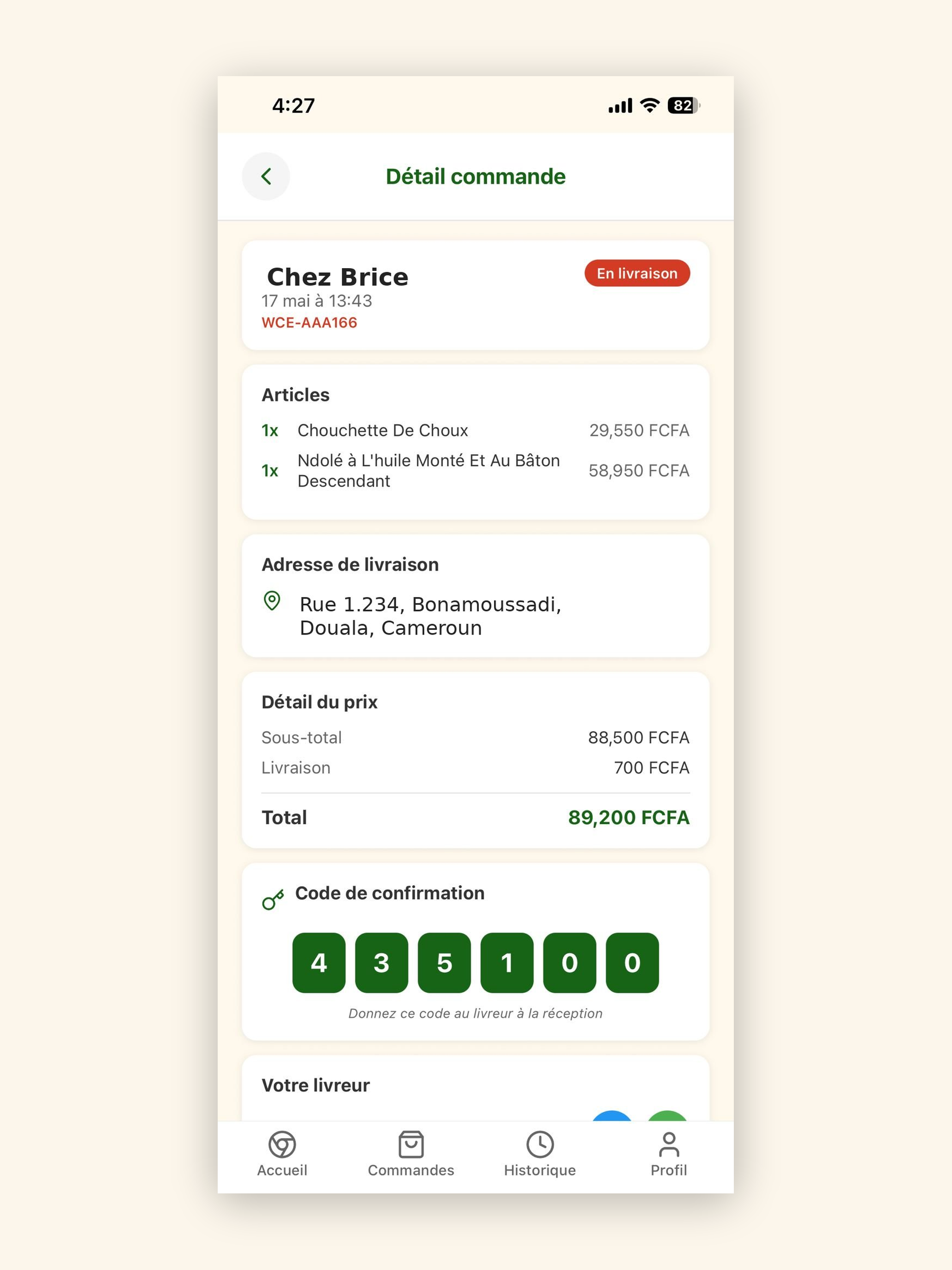Viewport: 952px width, 1270px height.
Task: Tap the first confirmation digit 4
Action: [x=319, y=963]
